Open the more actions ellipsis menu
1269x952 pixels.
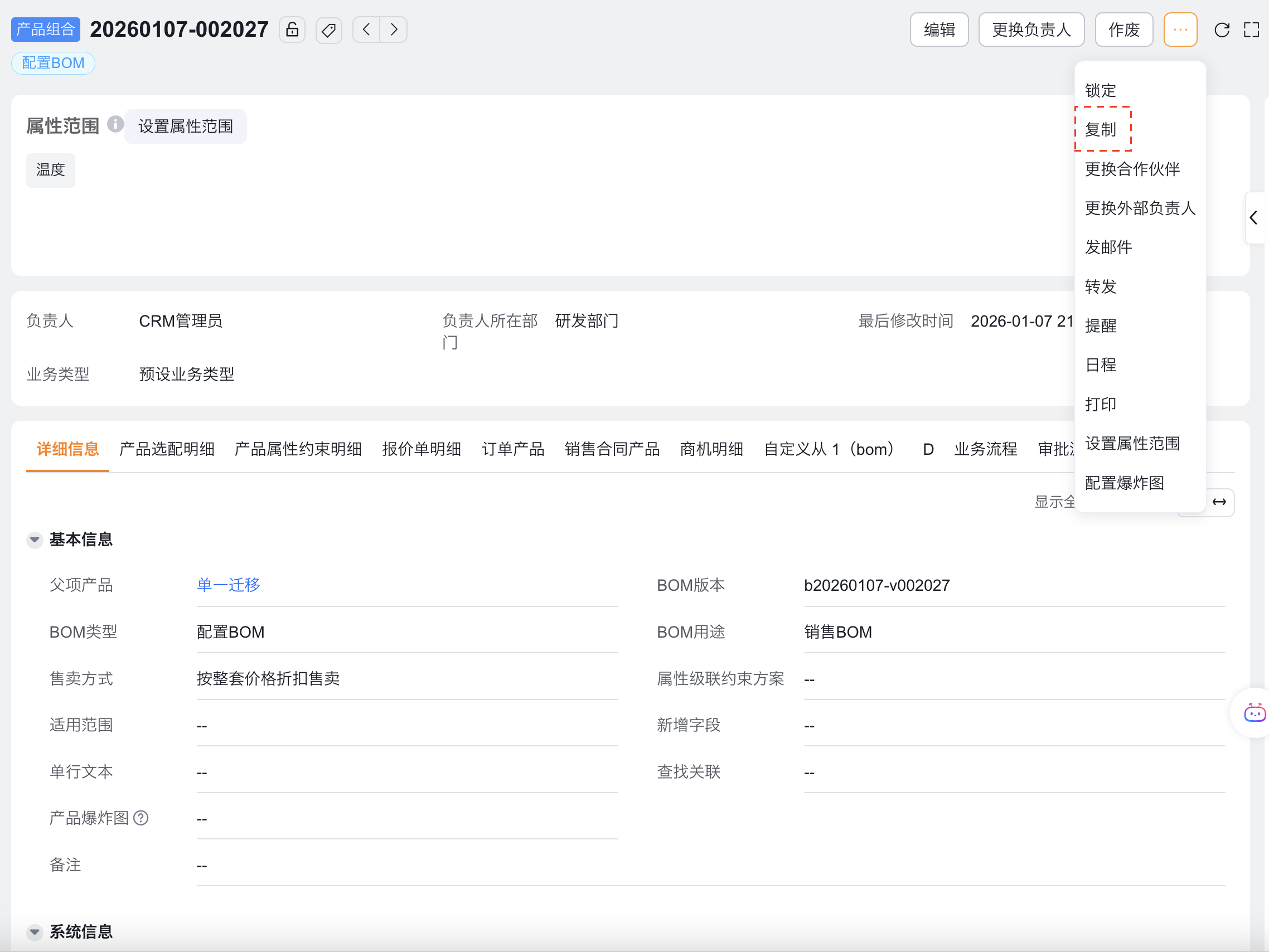[x=1180, y=30]
